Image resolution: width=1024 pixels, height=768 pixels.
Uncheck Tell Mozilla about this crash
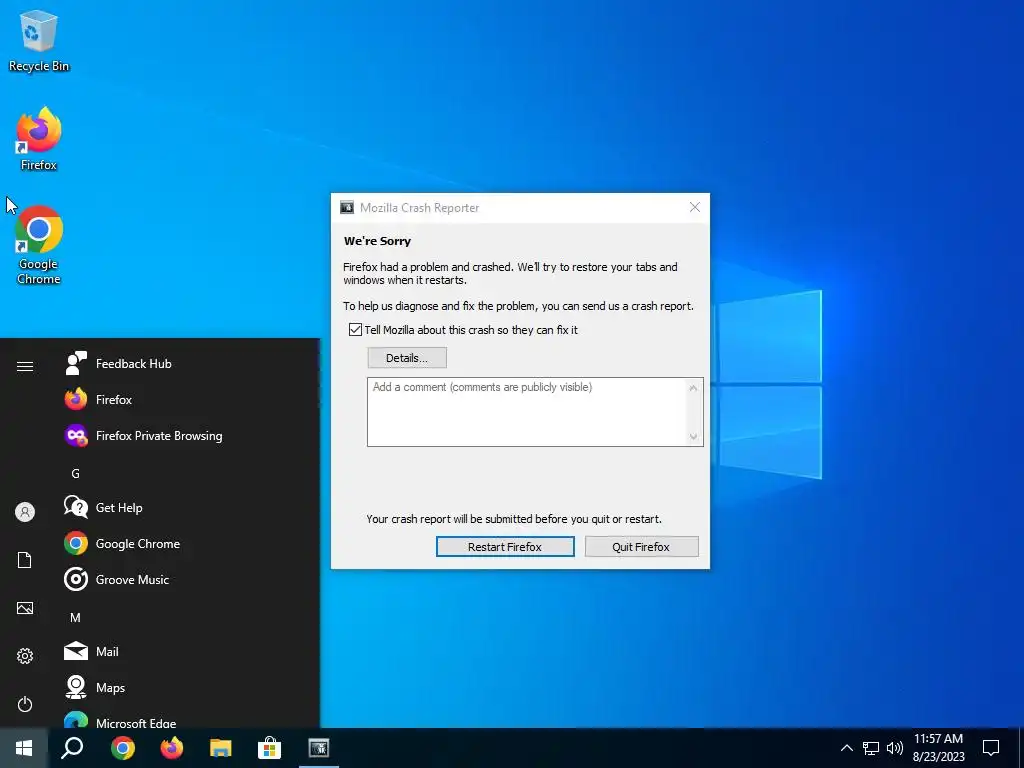click(x=355, y=330)
